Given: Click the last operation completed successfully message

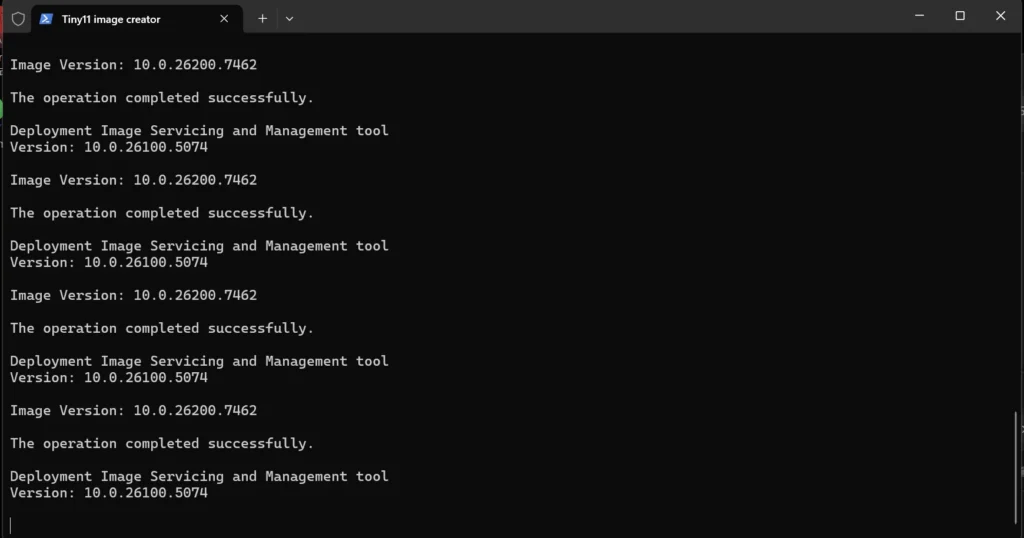Looking at the screenshot, I should [161, 443].
